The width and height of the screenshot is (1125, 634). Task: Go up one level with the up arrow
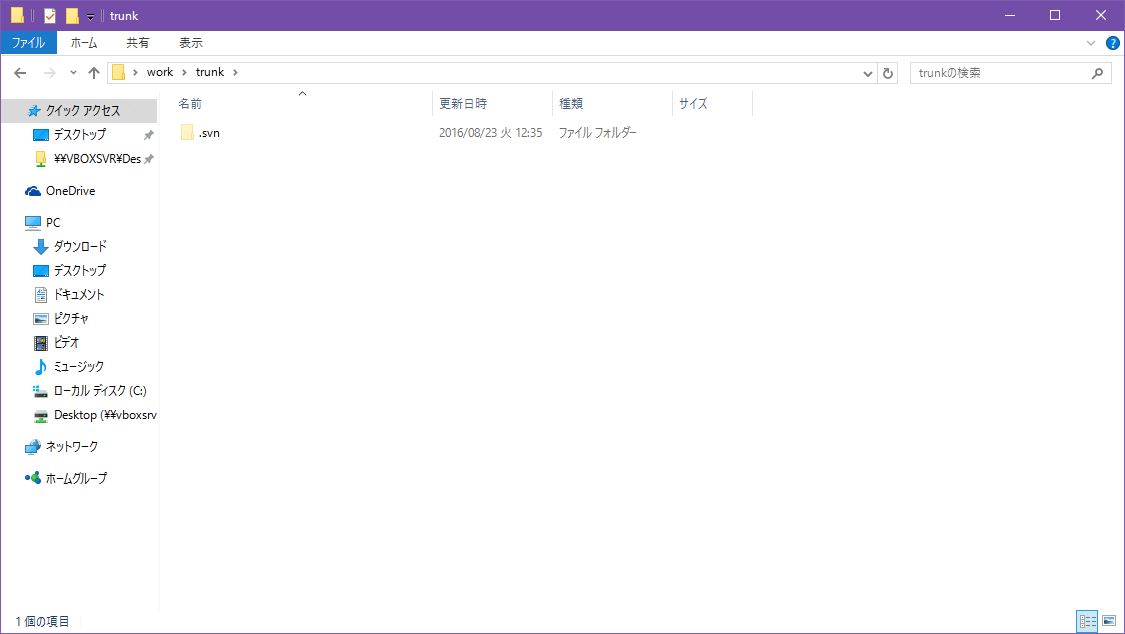[94, 72]
